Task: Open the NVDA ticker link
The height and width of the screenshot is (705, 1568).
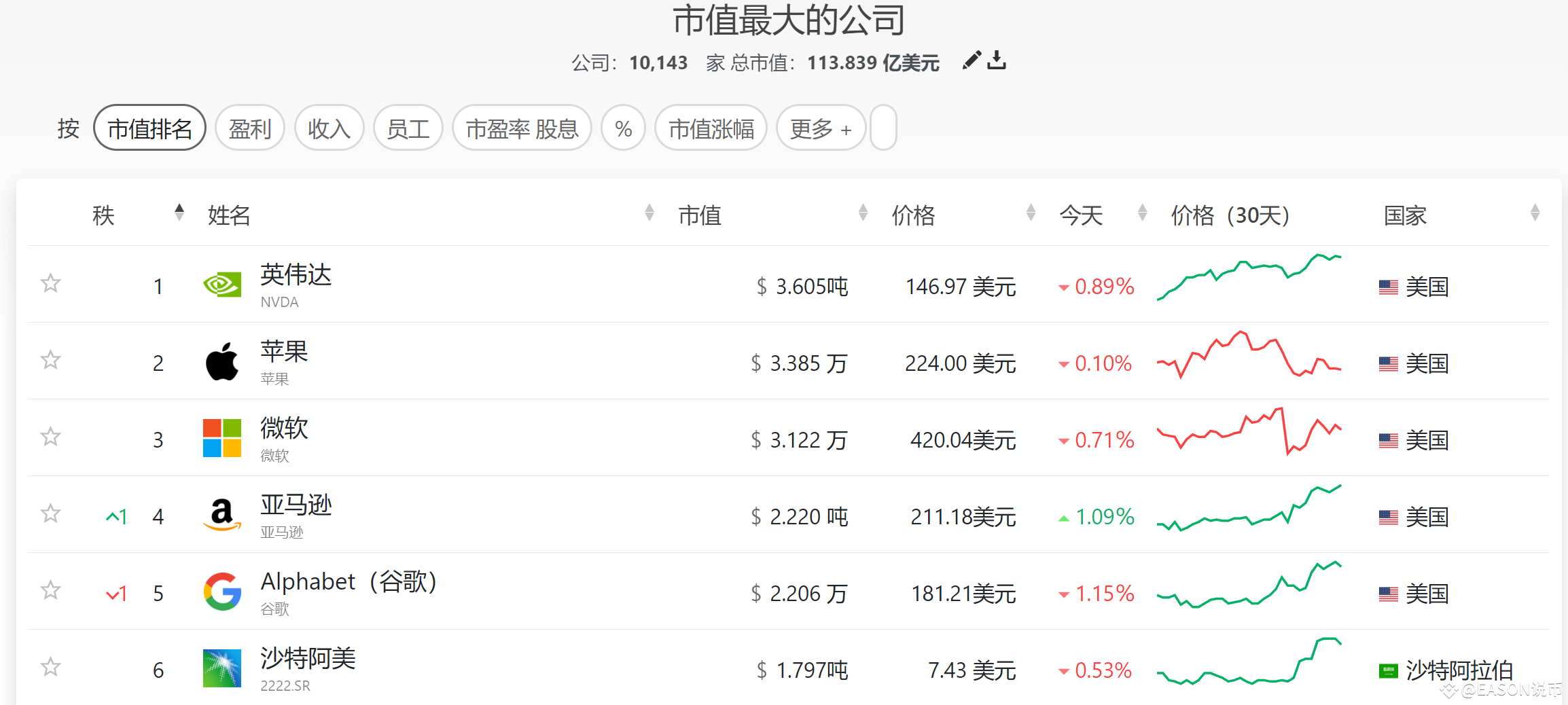Action: coord(279,302)
